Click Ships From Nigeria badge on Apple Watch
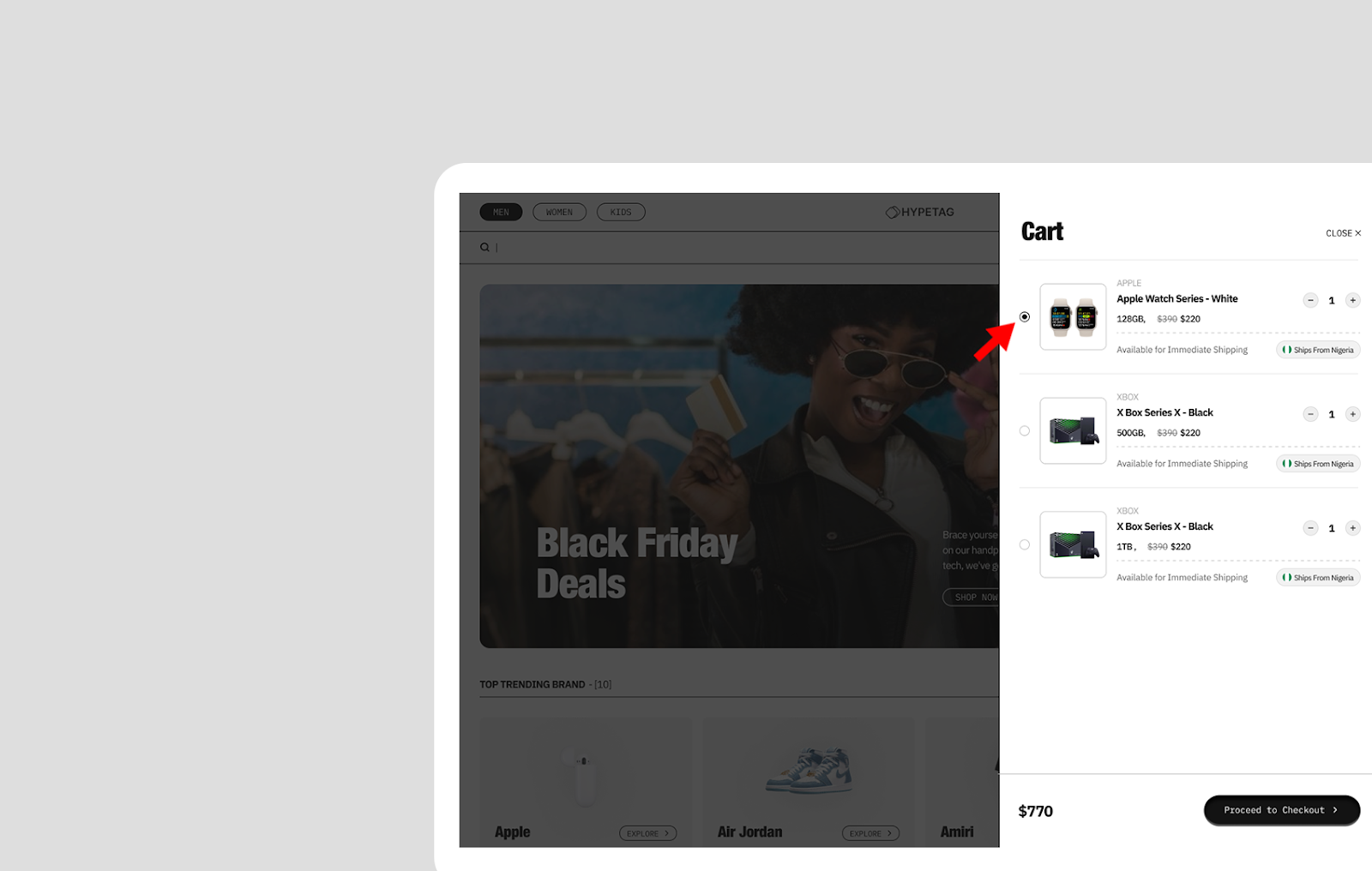This screenshot has width=1372, height=871. (x=1318, y=350)
